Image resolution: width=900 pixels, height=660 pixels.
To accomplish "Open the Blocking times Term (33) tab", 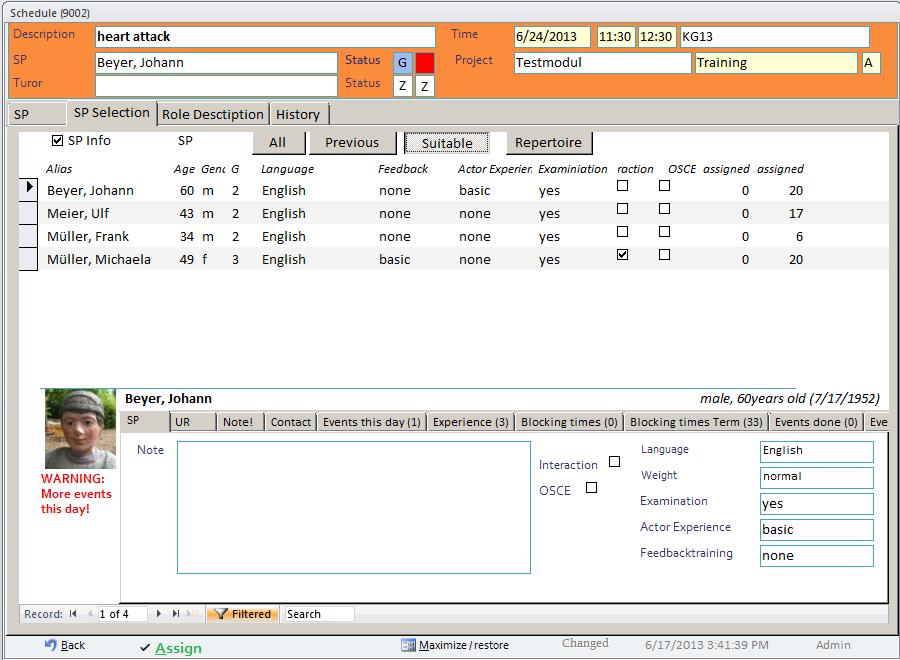I will click(697, 422).
